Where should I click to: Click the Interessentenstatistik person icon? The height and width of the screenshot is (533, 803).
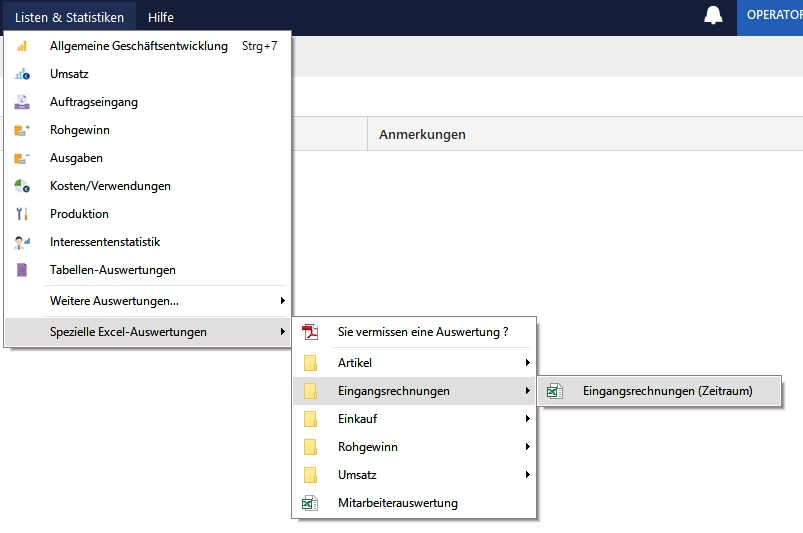(22, 242)
